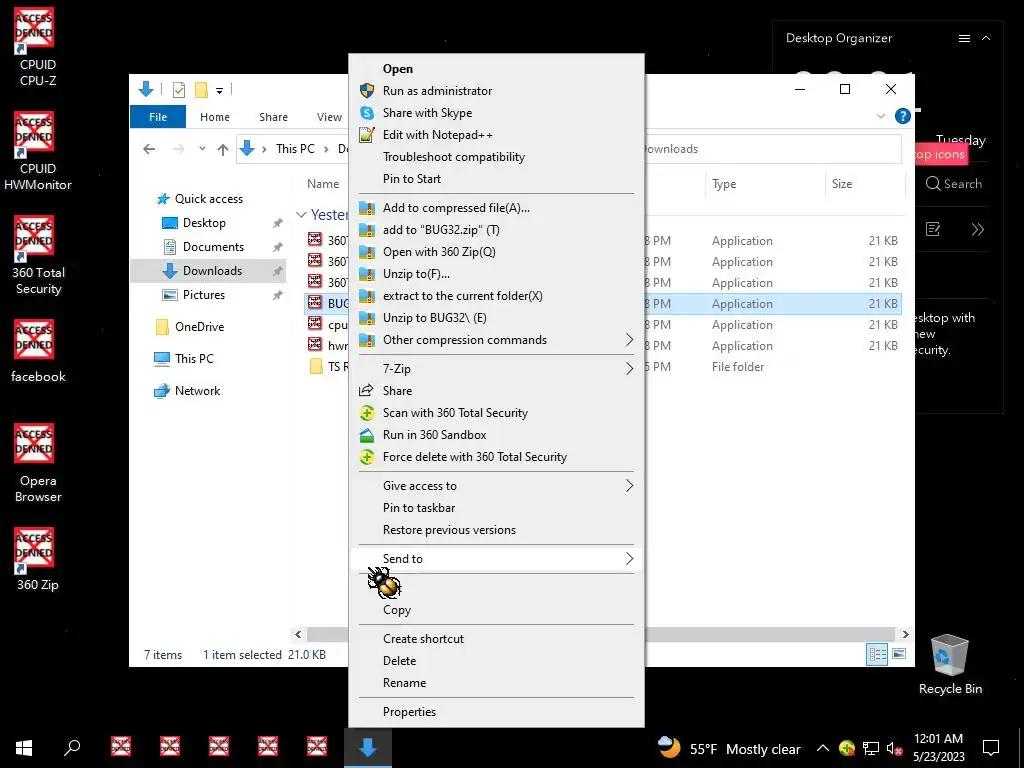Open recent locations dropdown in Explorer
Image resolution: width=1024 pixels, height=768 pixels.
[202, 149]
